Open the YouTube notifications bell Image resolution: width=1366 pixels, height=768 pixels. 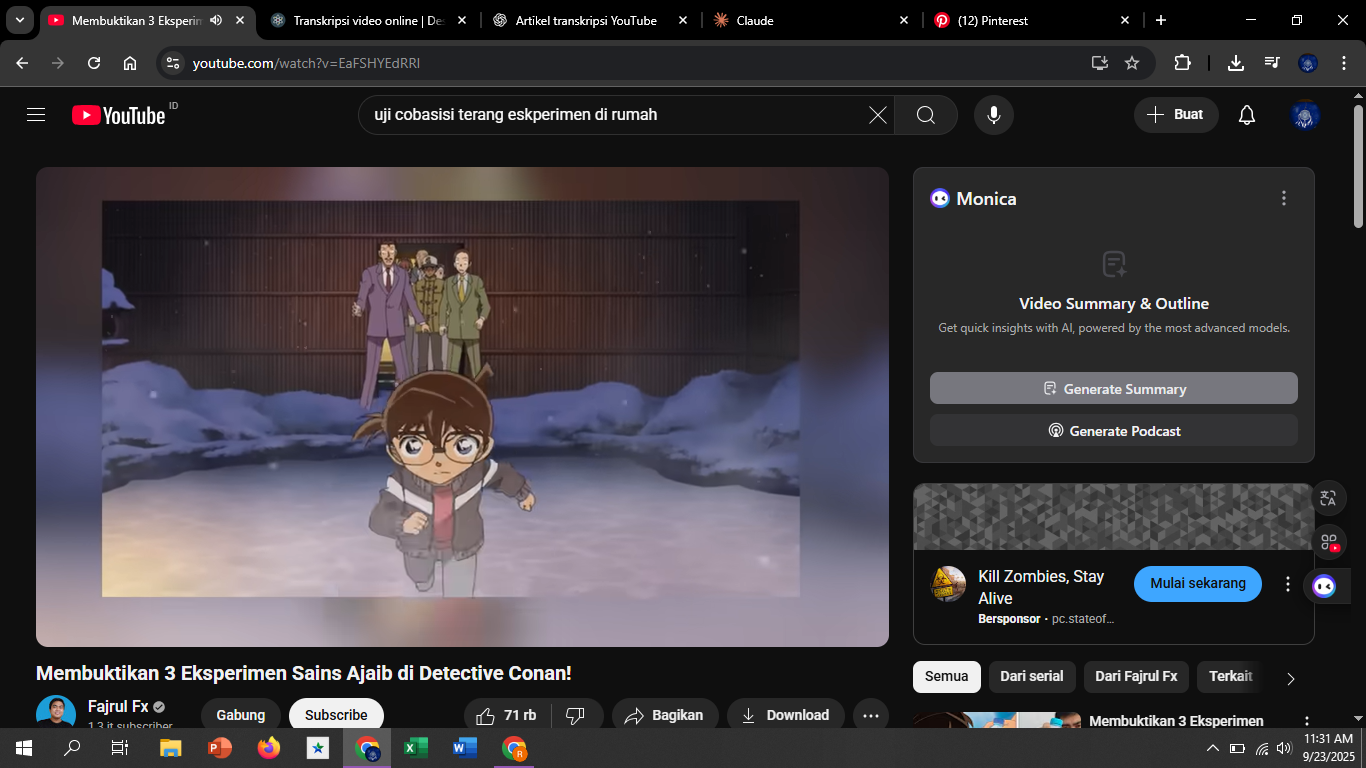[1246, 115]
